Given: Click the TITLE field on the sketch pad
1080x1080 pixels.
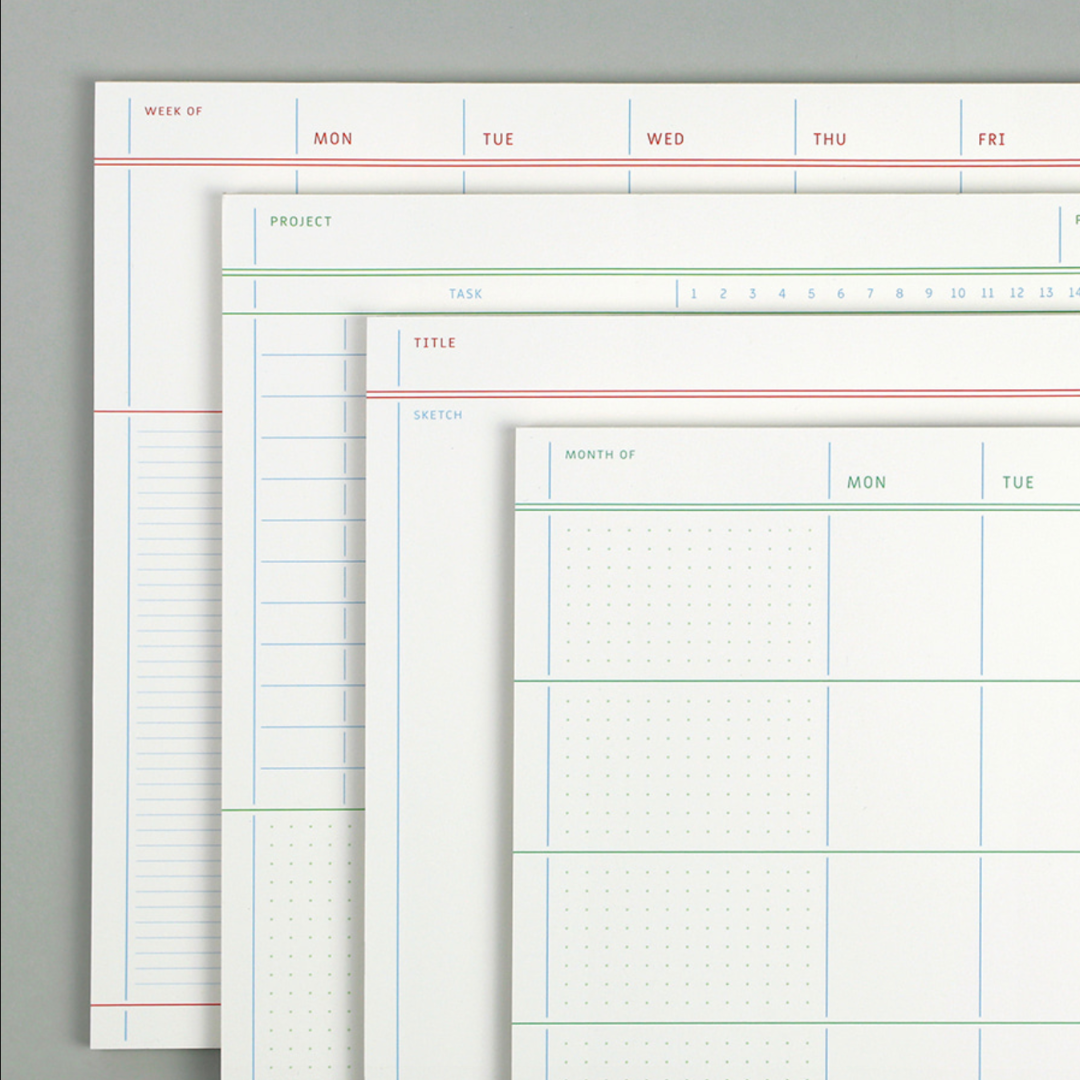Looking at the screenshot, I should [435, 342].
